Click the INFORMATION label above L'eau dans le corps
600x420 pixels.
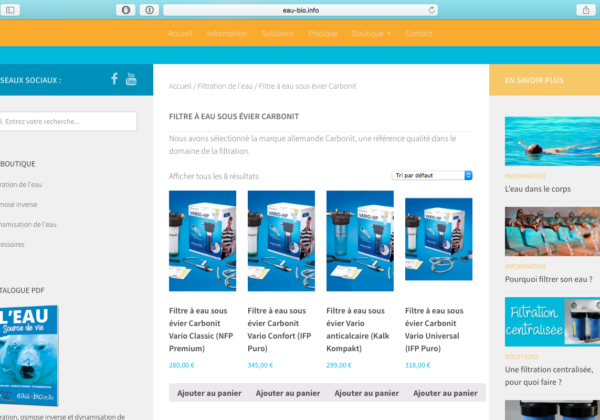tap(525, 176)
